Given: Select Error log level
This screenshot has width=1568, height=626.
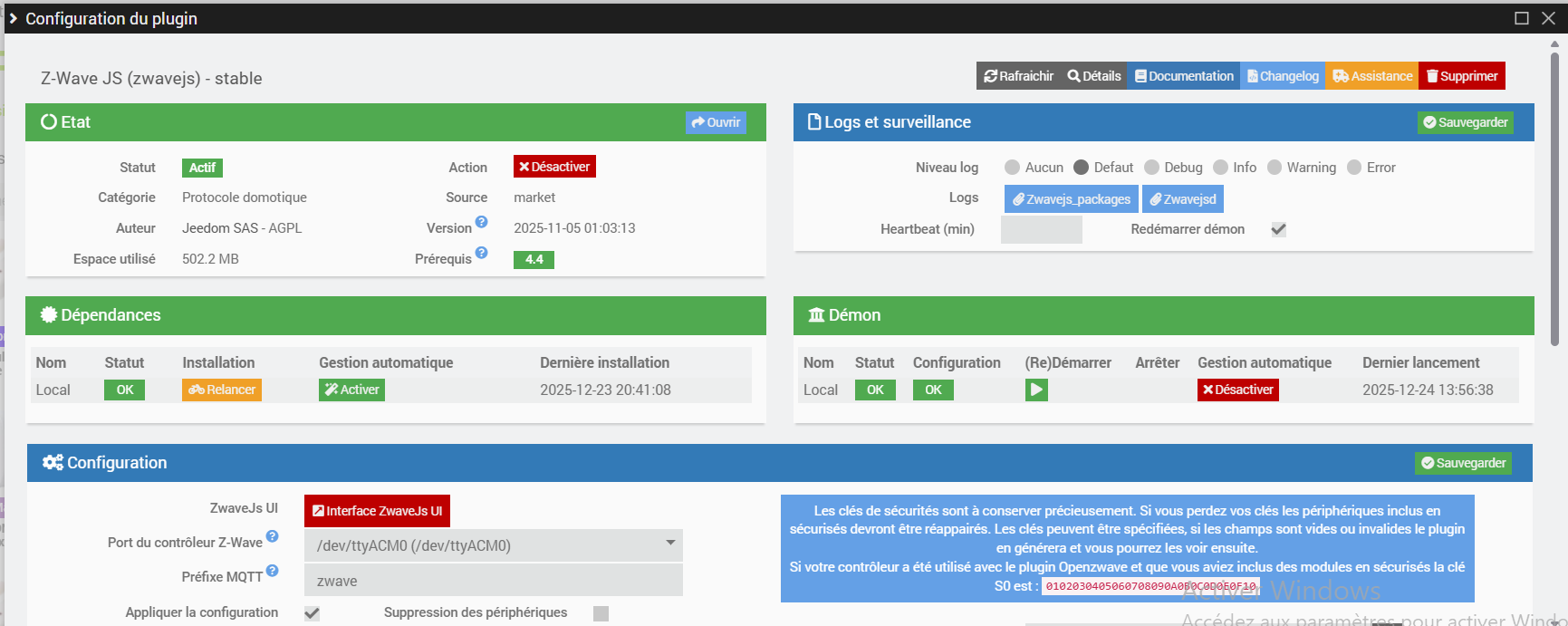Looking at the screenshot, I should (1354, 168).
